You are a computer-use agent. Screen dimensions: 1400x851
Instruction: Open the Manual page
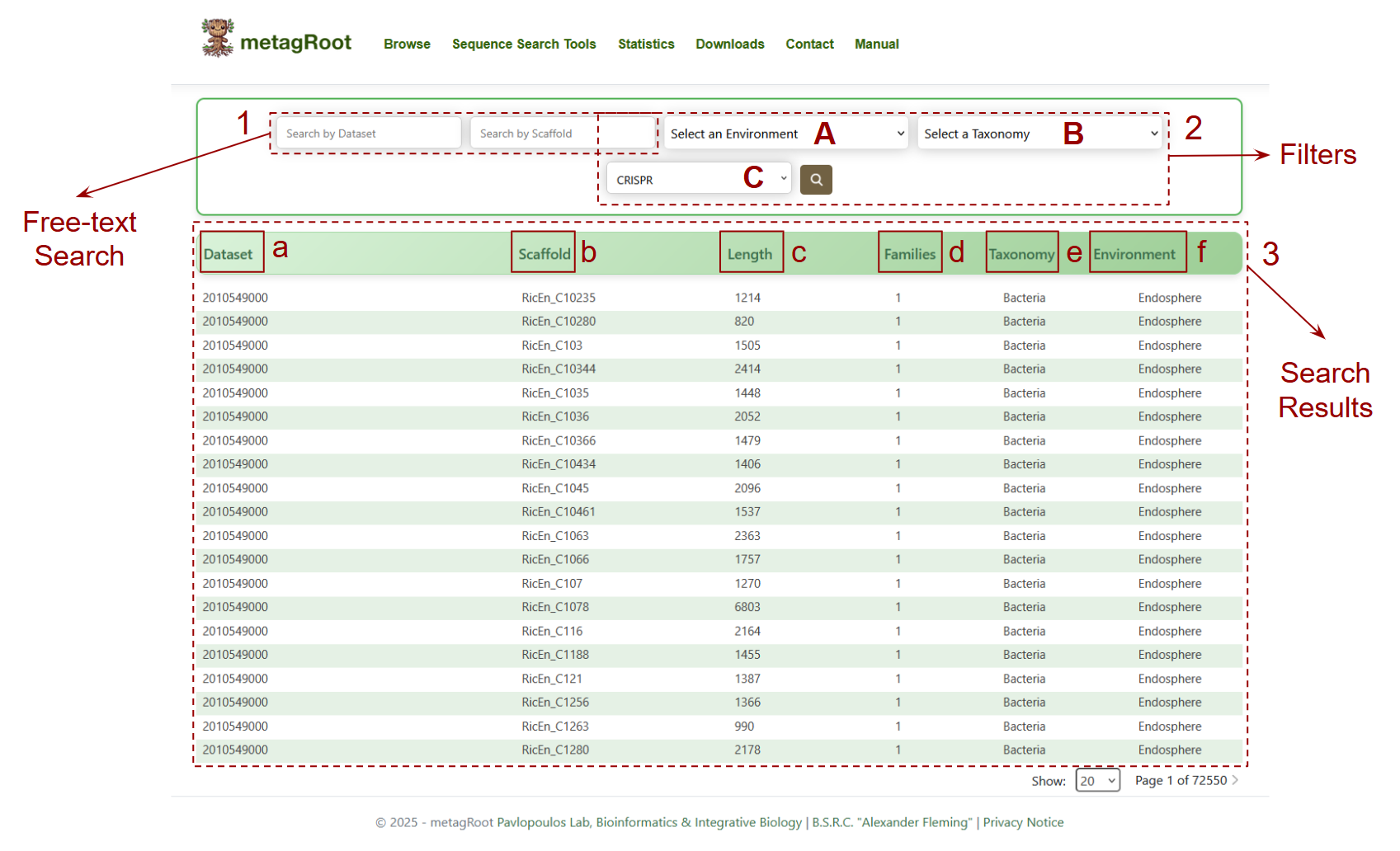click(877, 44)
